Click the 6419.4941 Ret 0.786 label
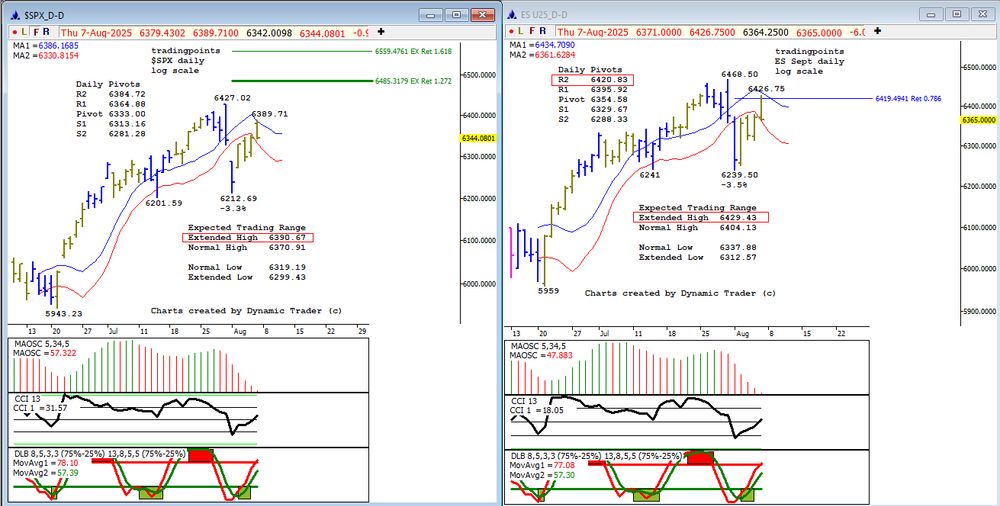Viewport: 1000px width, 506px height. (x=909, y=99)
